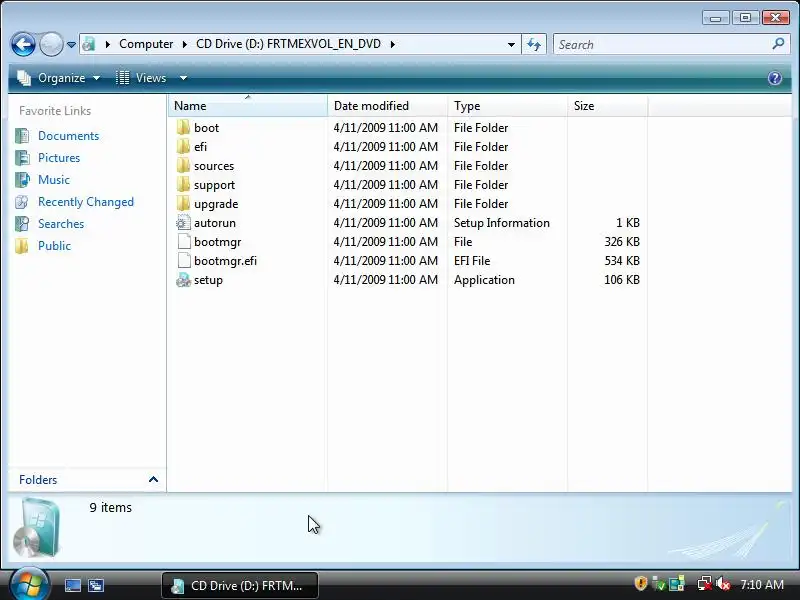Select the bootmgr file icon

pyautogui.click(x=184, y=242)
